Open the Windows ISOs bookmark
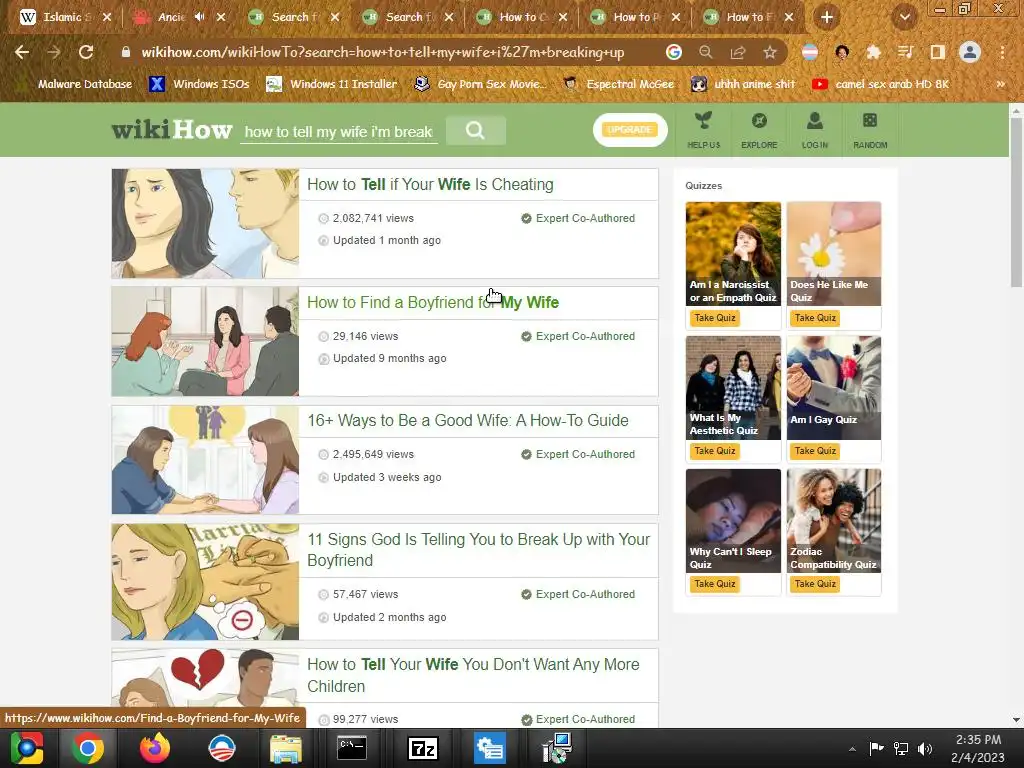Viewport: 1024px width, 768px height. [x=200, y=84]
